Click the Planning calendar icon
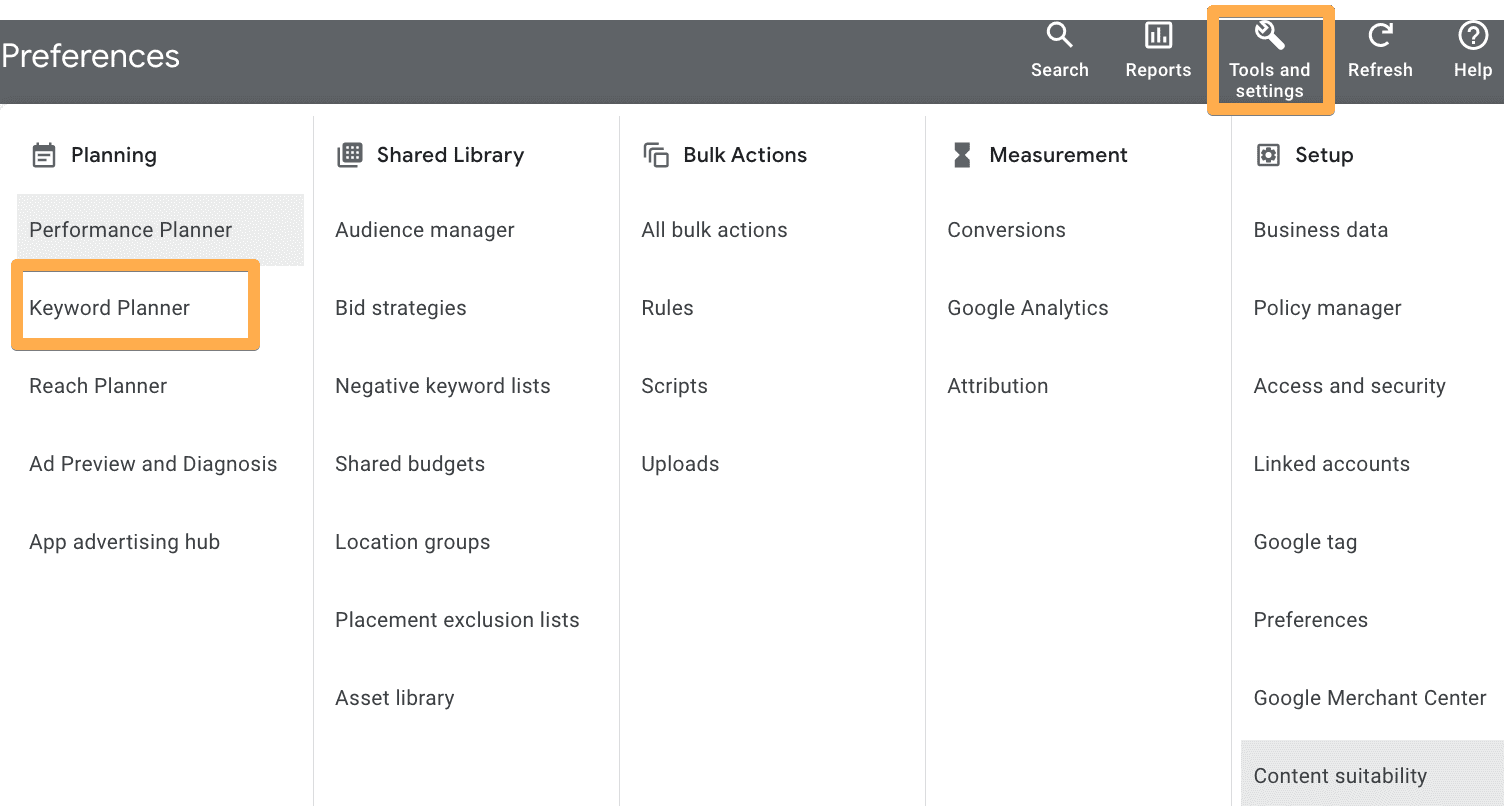 click(44, 155)
